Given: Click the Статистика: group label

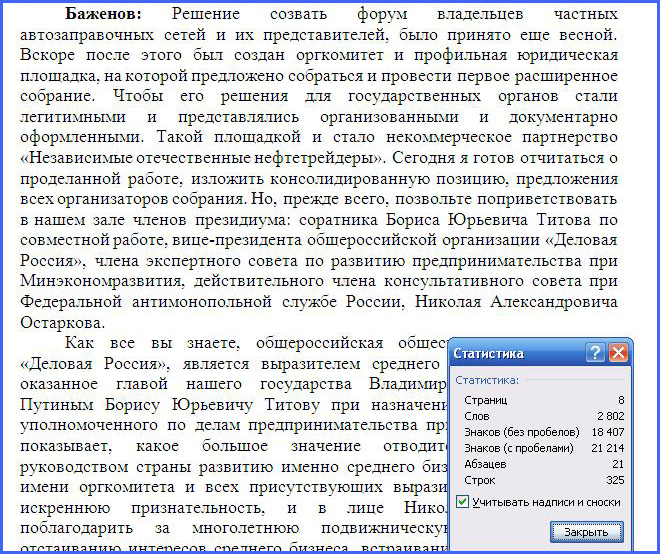Looking at the screenshot, I should tap(487, 380).
